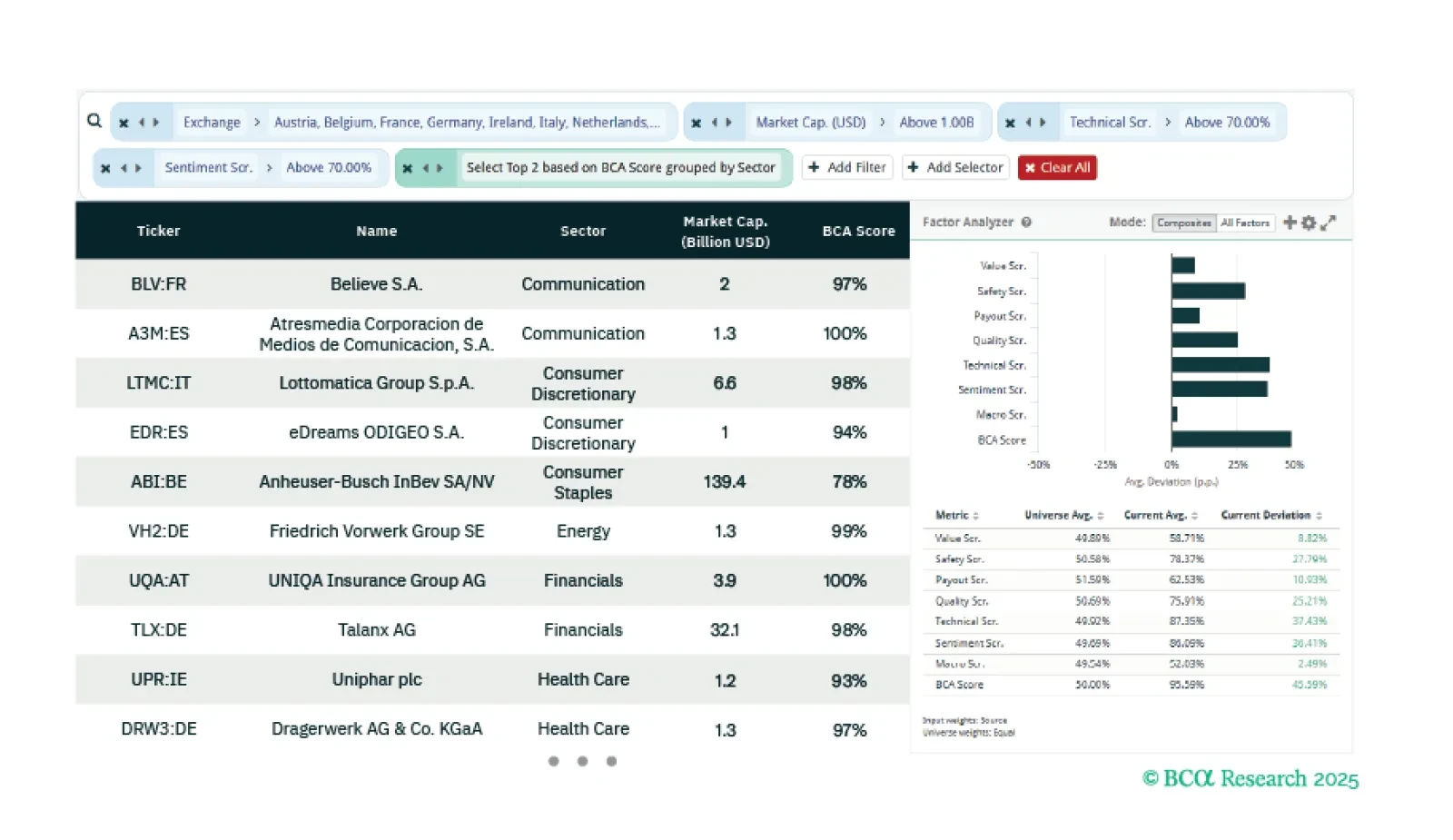Click the search magnifier icon in filter bar
1453x840 pixels.
[x=94, y=121]
